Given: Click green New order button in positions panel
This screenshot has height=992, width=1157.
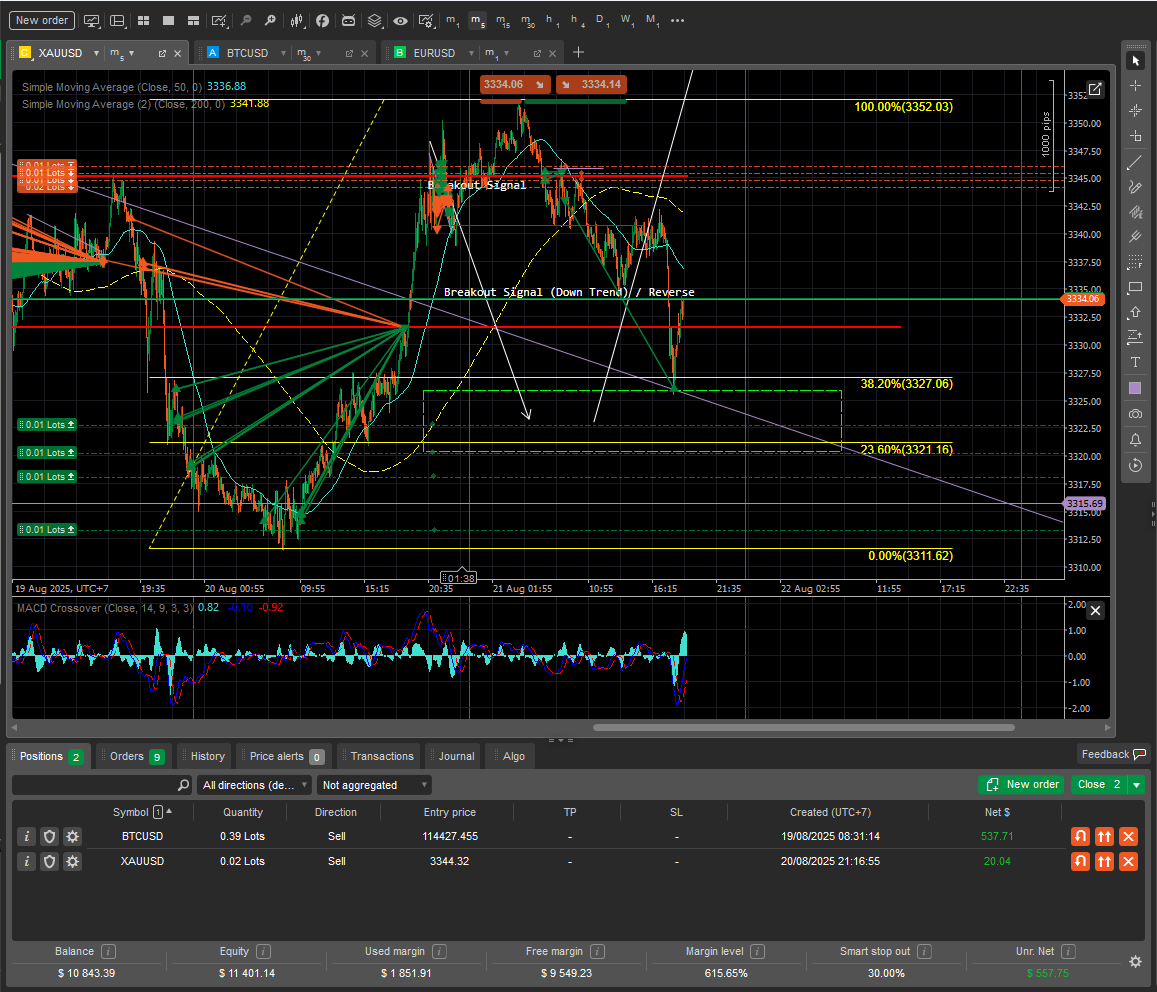Looking at the screenshot, I should [x=1023, y=785].
